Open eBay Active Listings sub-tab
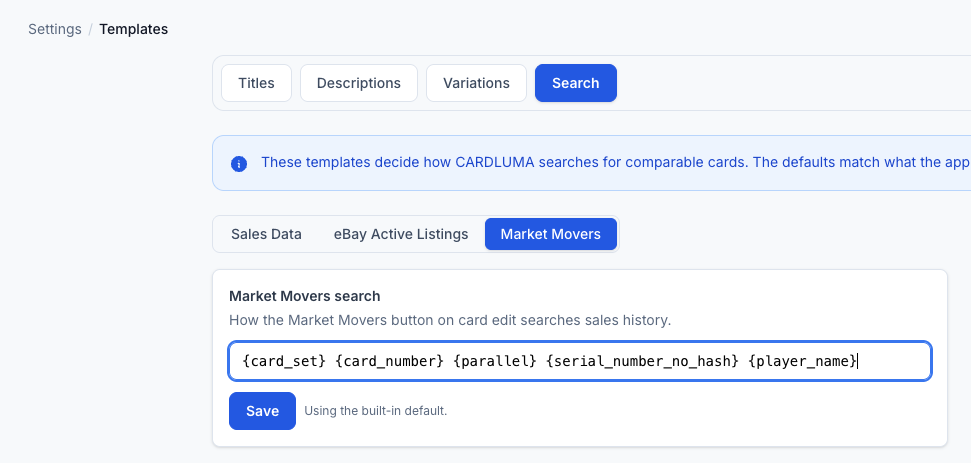The height and width of the screenshot is (463, 971). point(401,234)
